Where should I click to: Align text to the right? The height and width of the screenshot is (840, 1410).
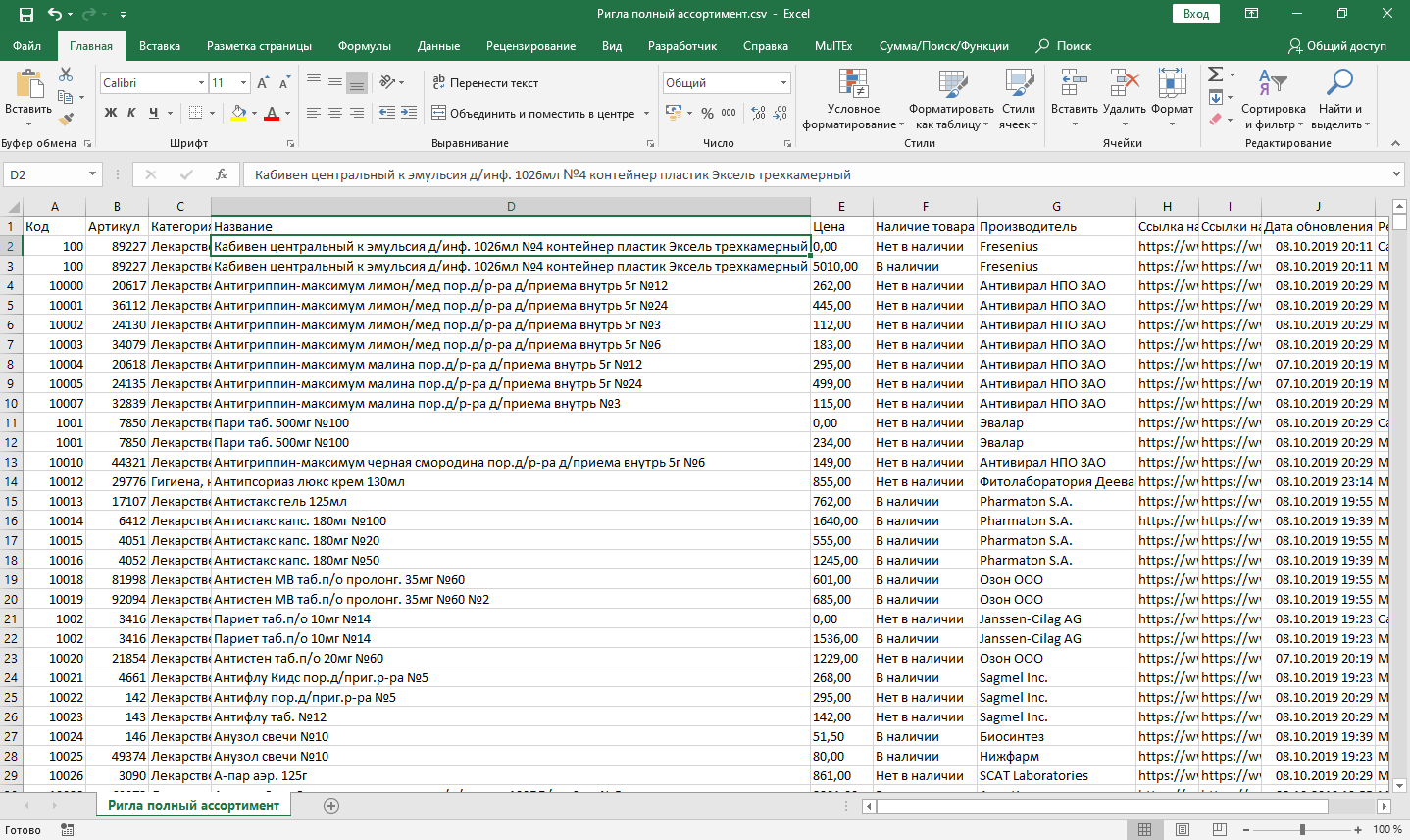point(357,113)
